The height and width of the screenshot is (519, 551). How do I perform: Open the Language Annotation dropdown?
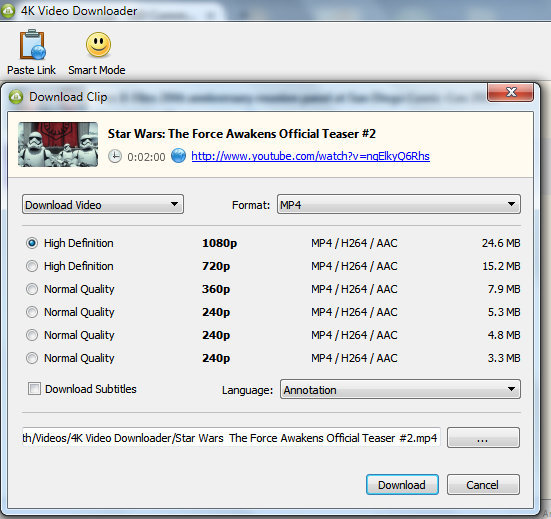coord(400,389)
